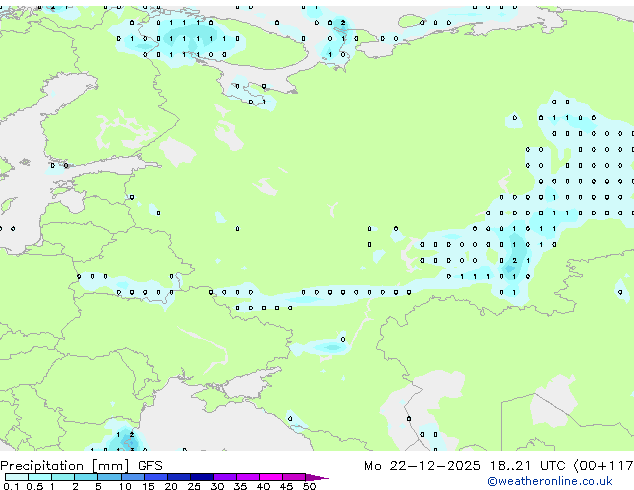Click the legend swatch between 20 and 25
634x490 pixels.
(178, 477)
